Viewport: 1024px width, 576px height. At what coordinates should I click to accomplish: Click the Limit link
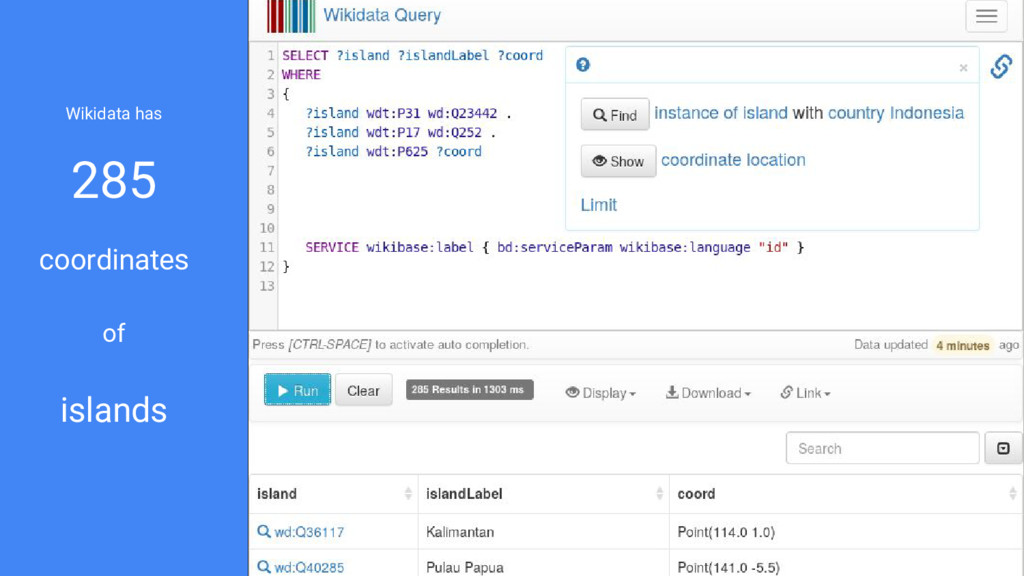598,205
